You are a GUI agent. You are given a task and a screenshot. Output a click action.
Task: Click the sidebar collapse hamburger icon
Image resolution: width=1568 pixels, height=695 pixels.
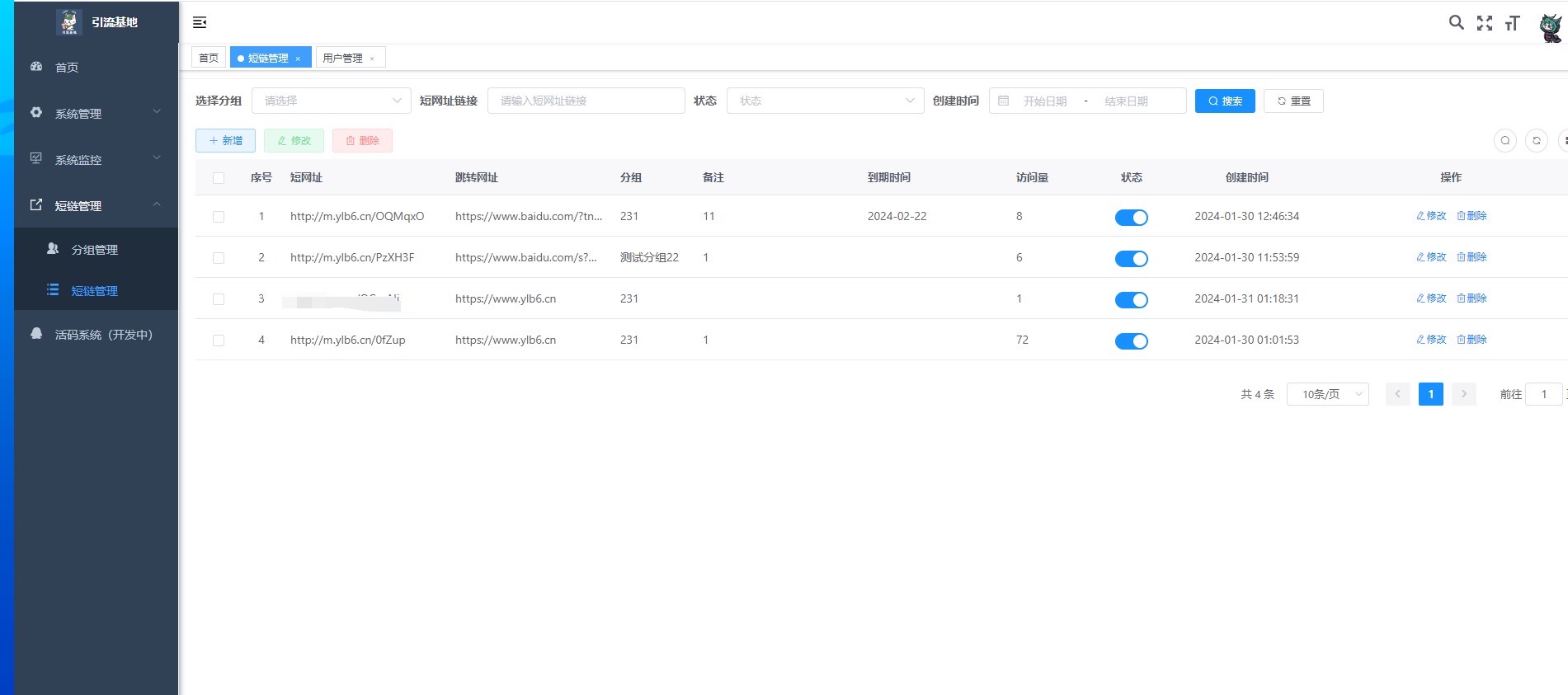pos(200,22)
